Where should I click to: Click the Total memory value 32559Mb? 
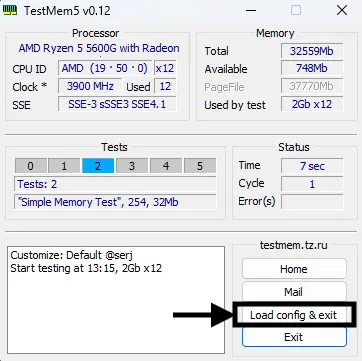[x=312, y=51]
